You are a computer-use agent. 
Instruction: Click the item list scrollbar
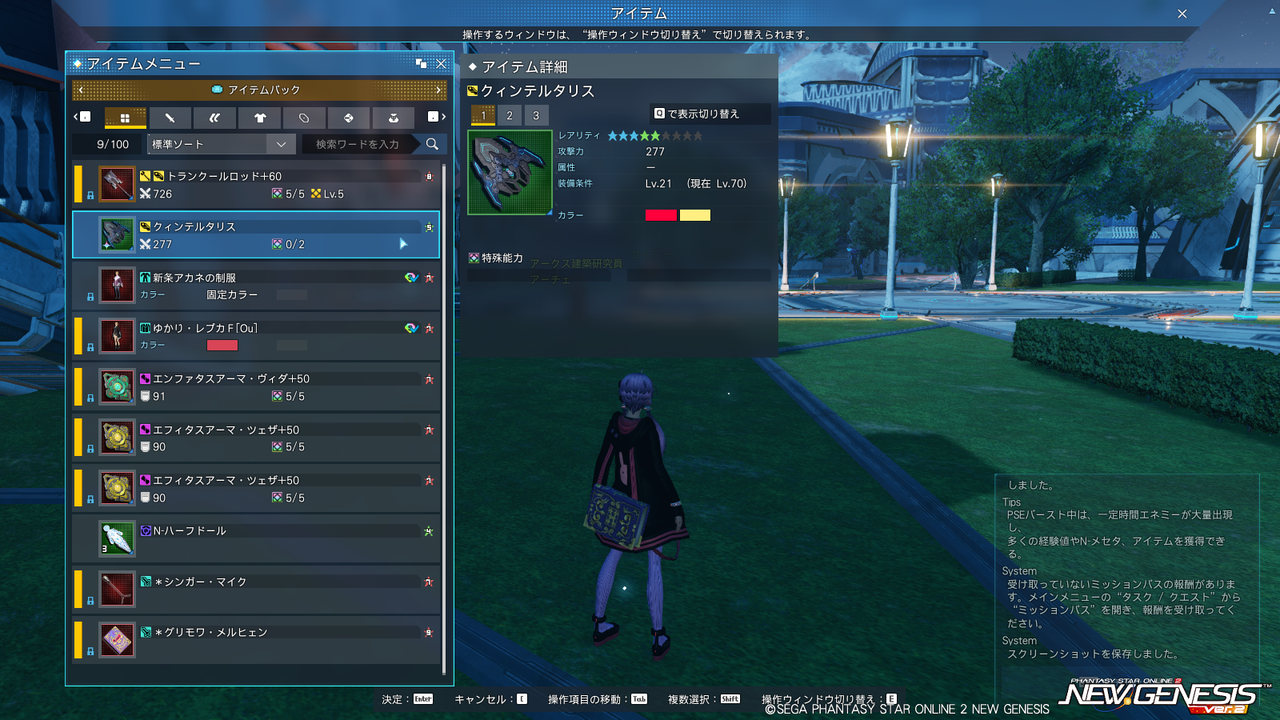(444, 420)
